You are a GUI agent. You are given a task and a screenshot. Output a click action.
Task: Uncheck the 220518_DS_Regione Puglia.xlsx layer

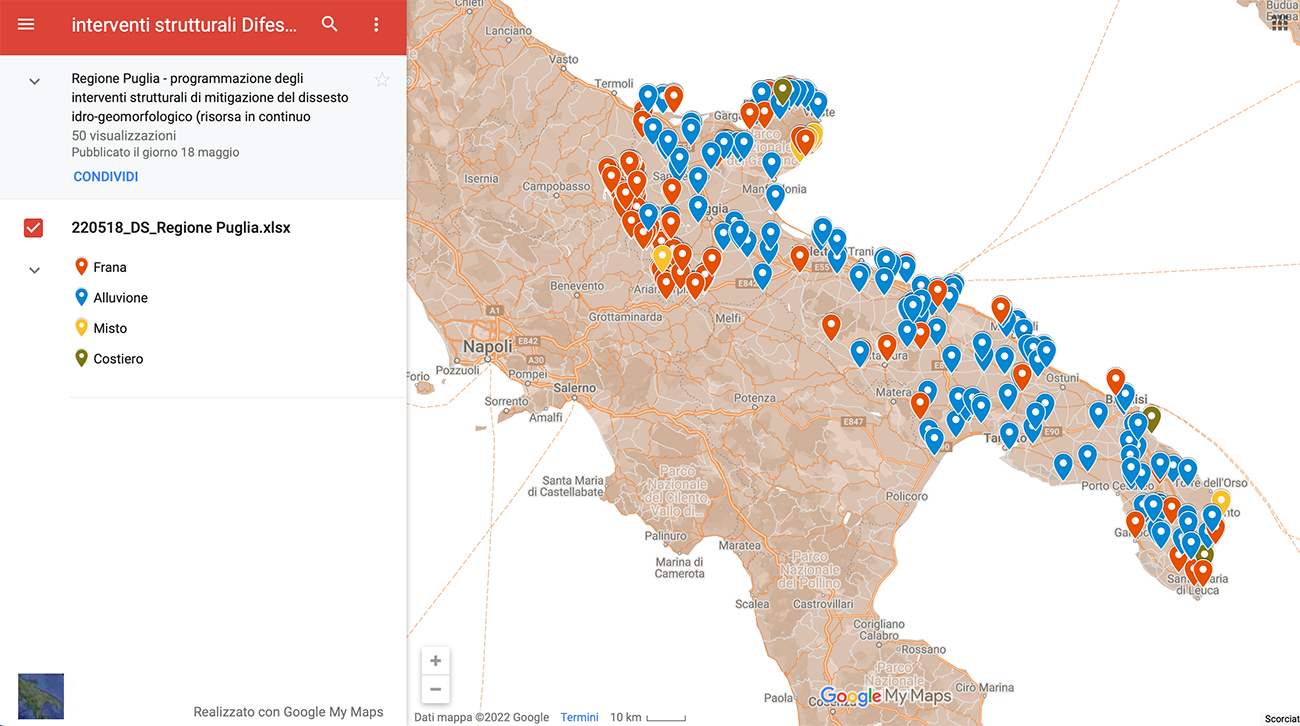tap(33, 228)
